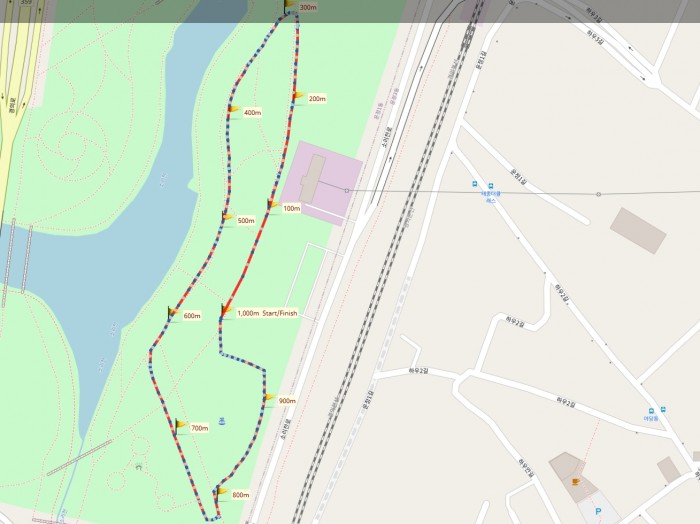Screen dimensions: 700x524
Task: Click the 200m distance flag marker
Action: [x=298, y=97]
